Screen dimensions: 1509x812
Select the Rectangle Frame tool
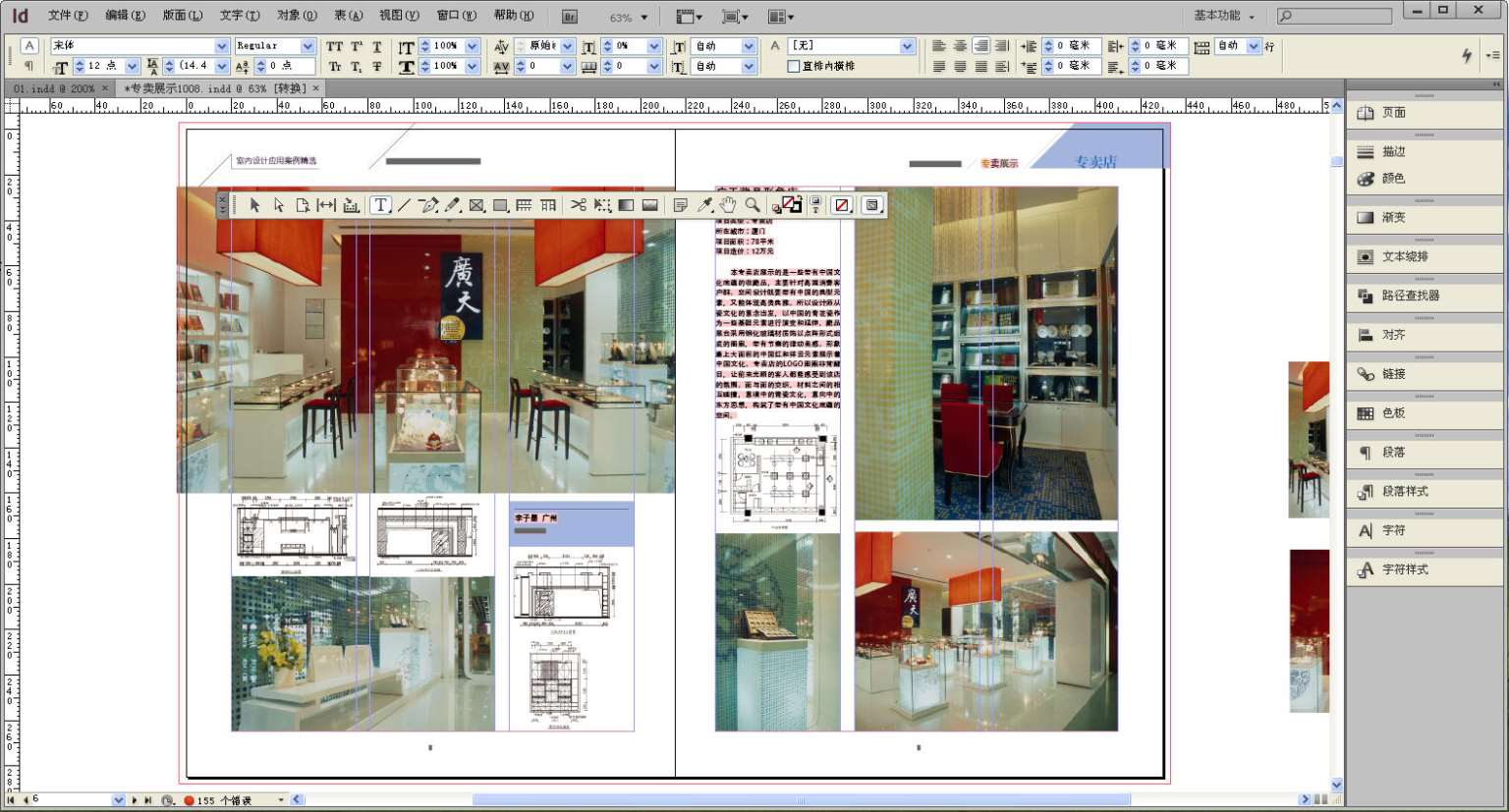(476, 205)
